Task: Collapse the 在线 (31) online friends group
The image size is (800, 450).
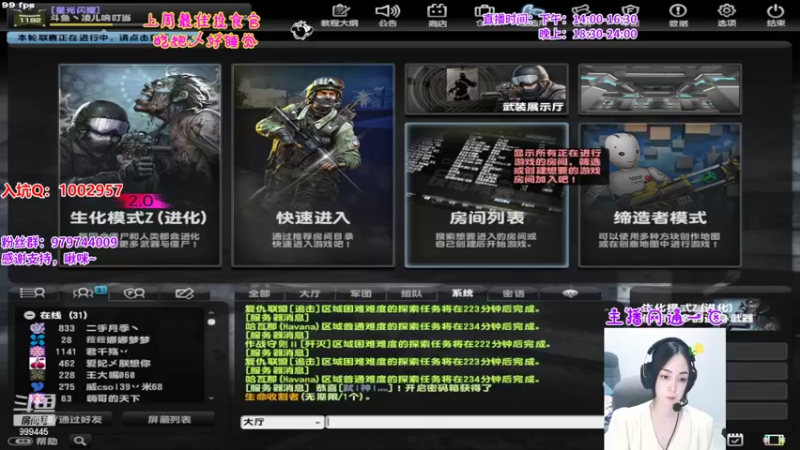Action: 30,315
